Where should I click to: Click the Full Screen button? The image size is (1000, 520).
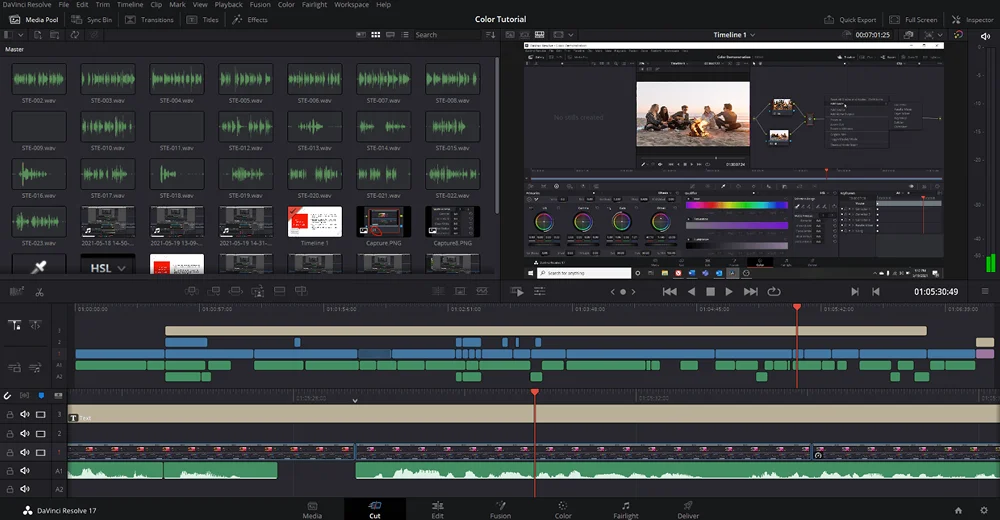(913, 20)
